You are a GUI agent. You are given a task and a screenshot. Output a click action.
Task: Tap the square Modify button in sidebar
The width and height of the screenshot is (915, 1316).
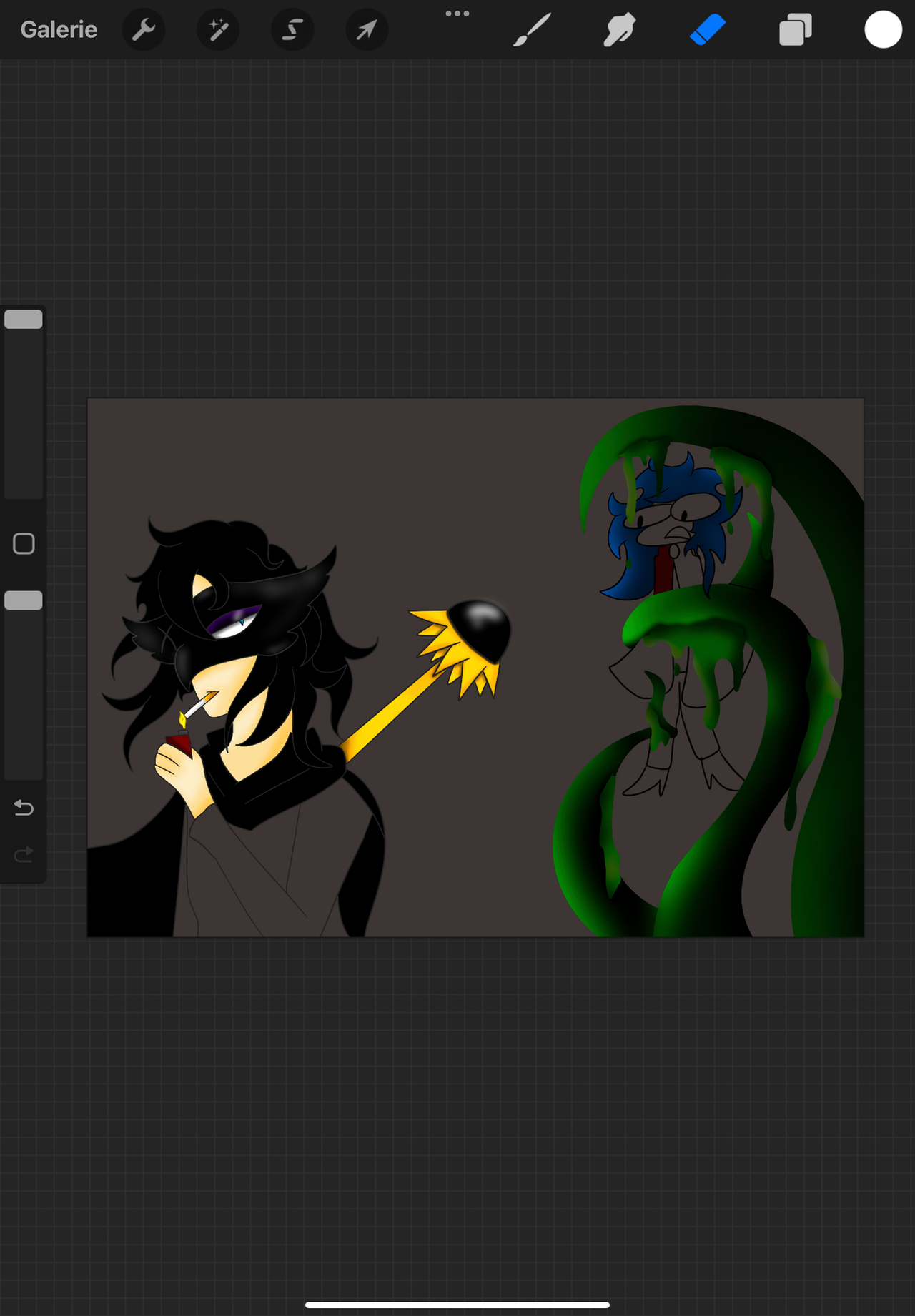click(x=24, y=544)
